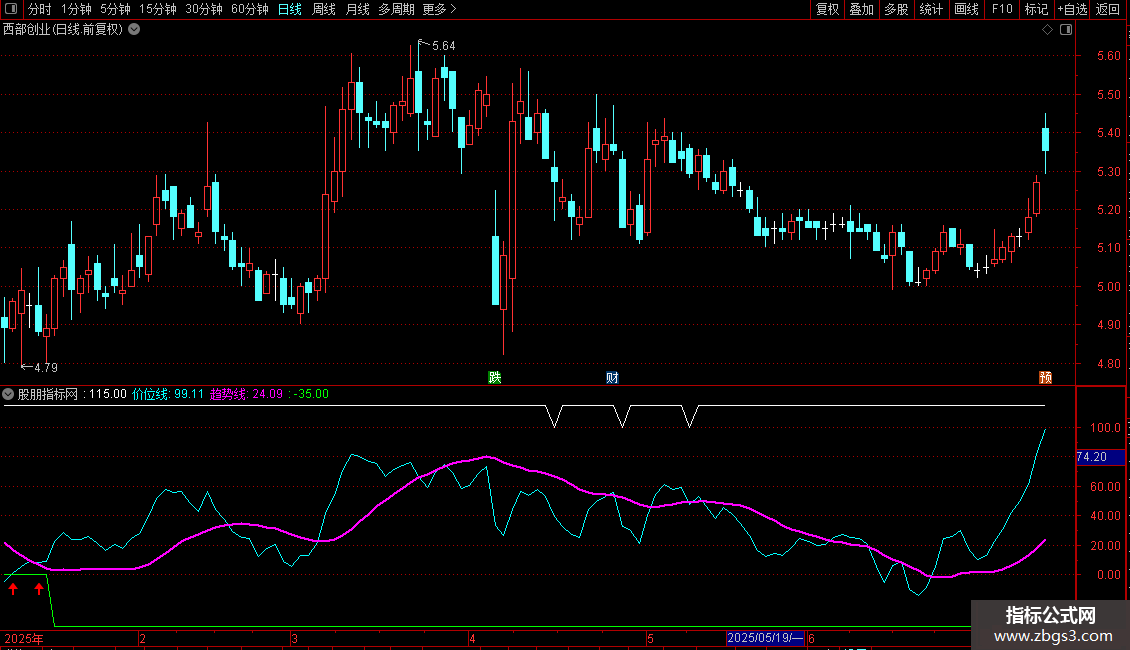Click the diamond icon above the chart

coord(1048,30)
